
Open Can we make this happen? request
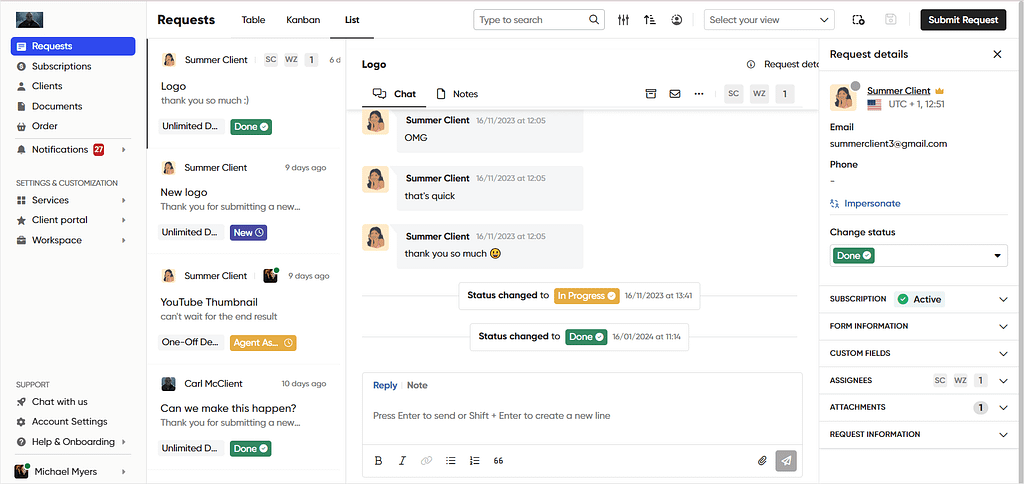[x=246, y=417]
